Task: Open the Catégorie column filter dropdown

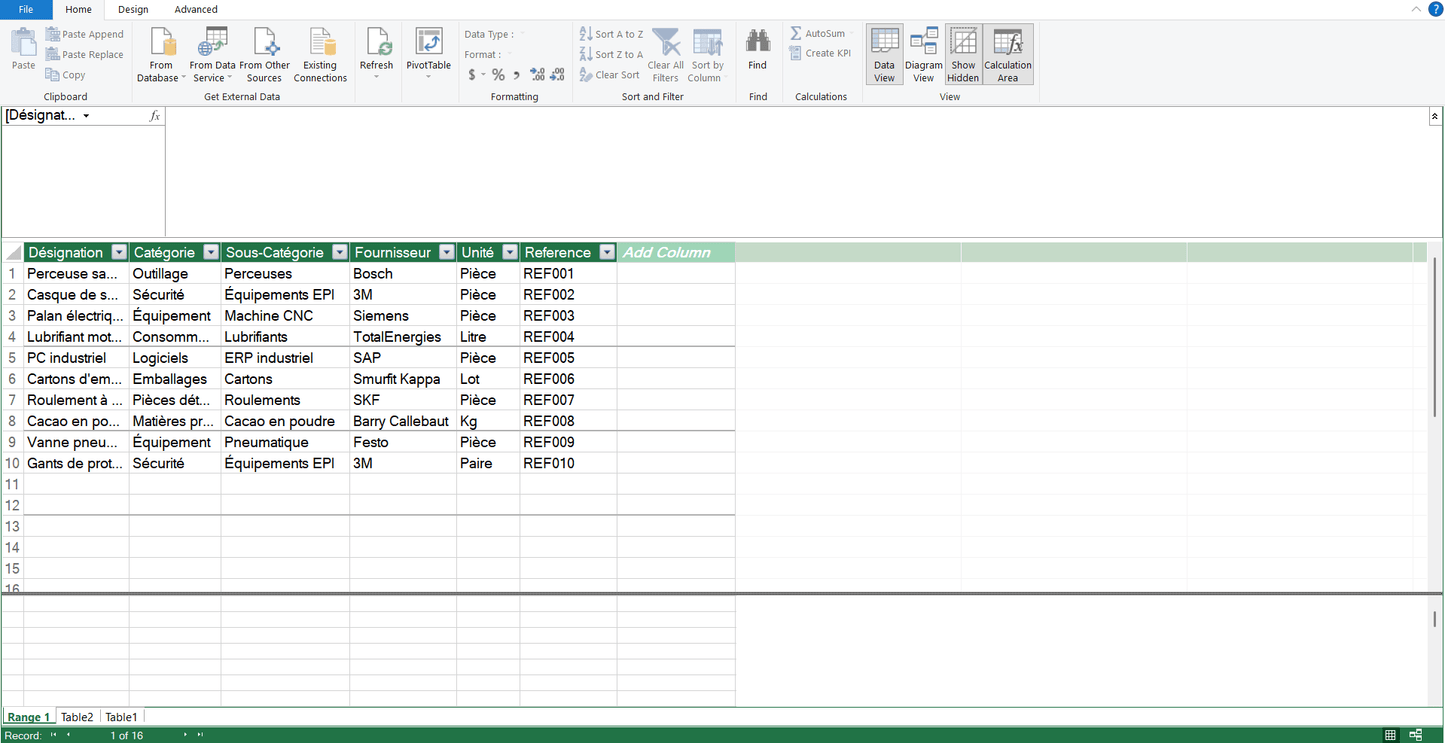Action: click(x=211, y=253)
